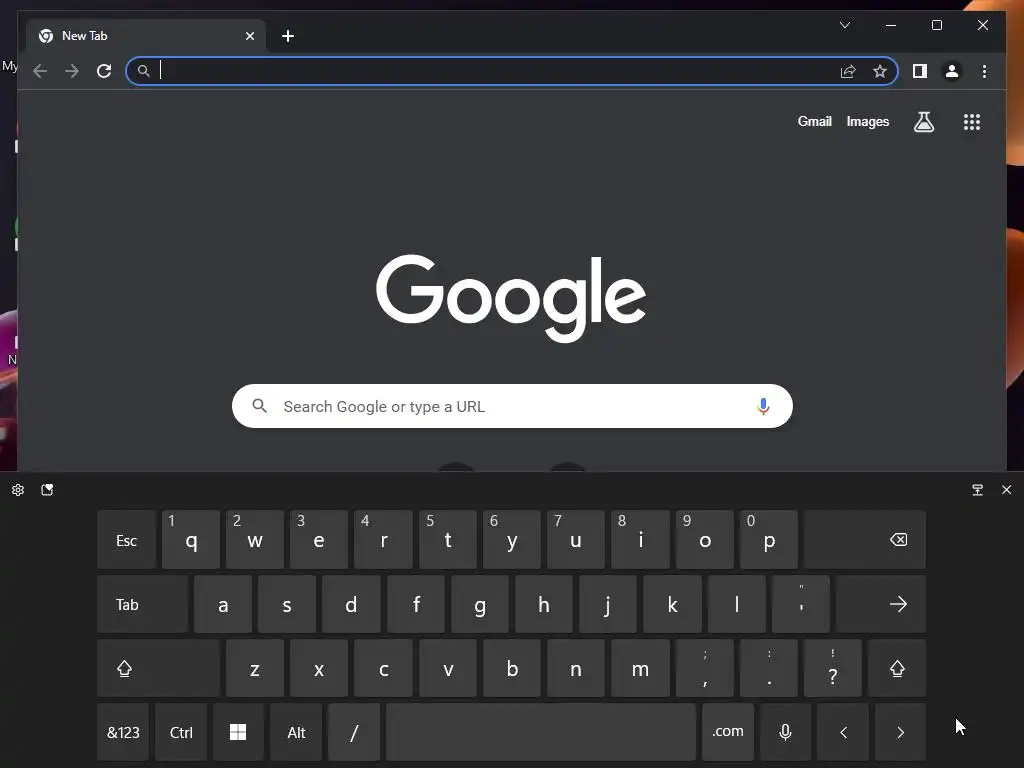Open the emoji and clipboard panel icon

click(47, 490)
